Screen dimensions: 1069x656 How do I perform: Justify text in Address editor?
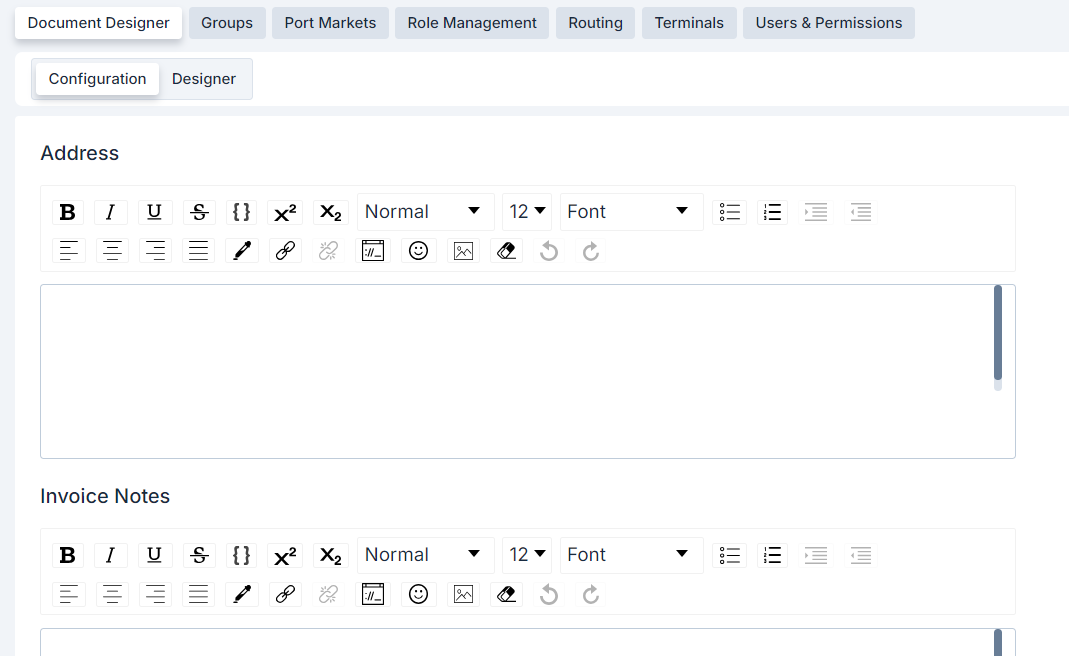(198, 251)
